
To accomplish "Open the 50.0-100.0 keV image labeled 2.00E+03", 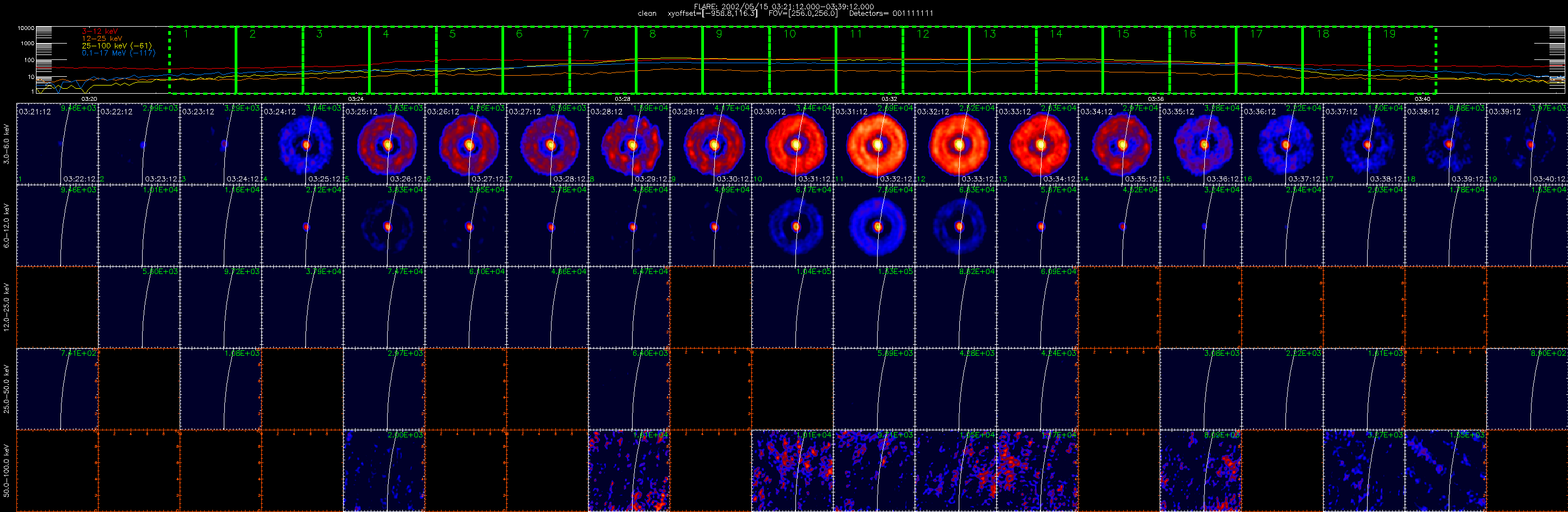I will 384,471.
